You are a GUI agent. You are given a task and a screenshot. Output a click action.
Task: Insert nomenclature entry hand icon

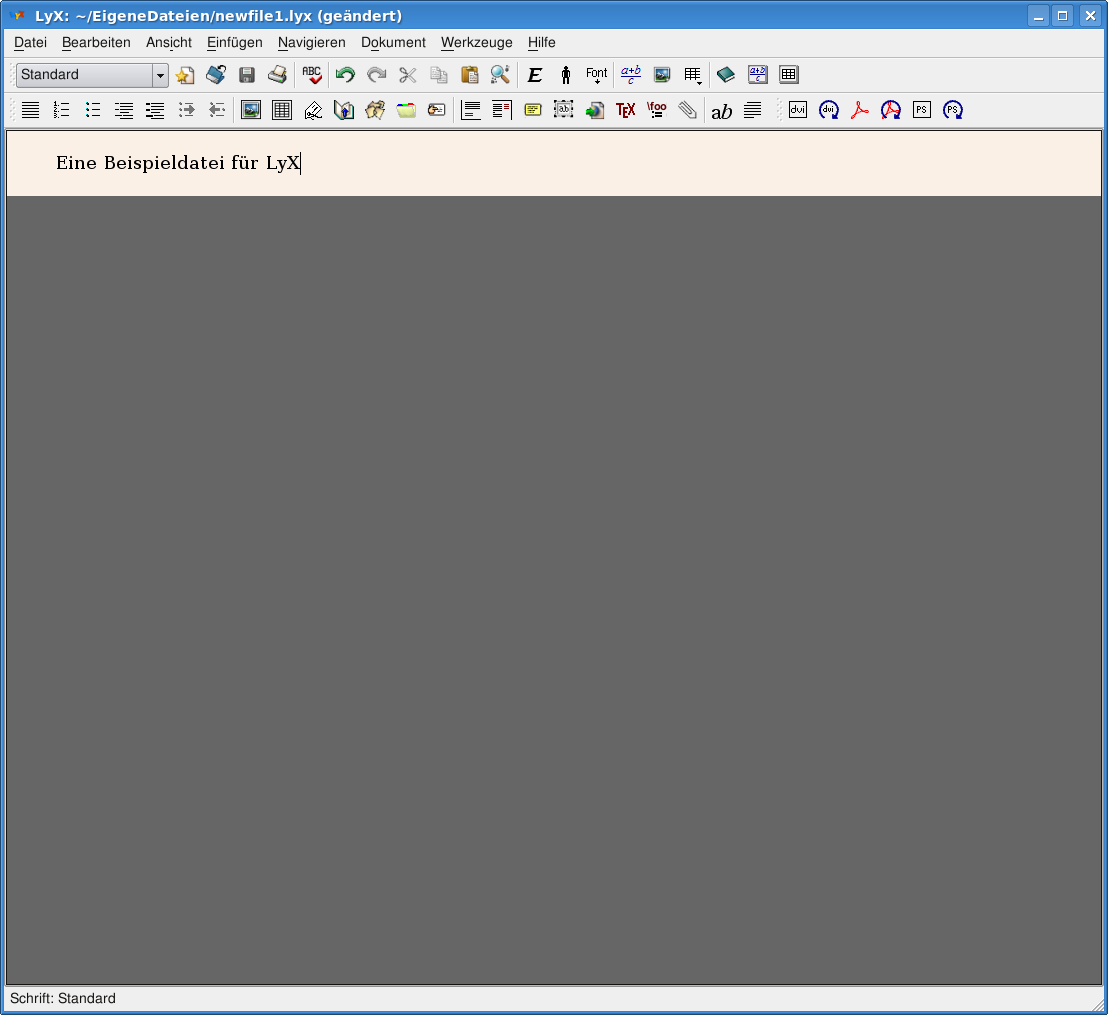coord(437,110)
